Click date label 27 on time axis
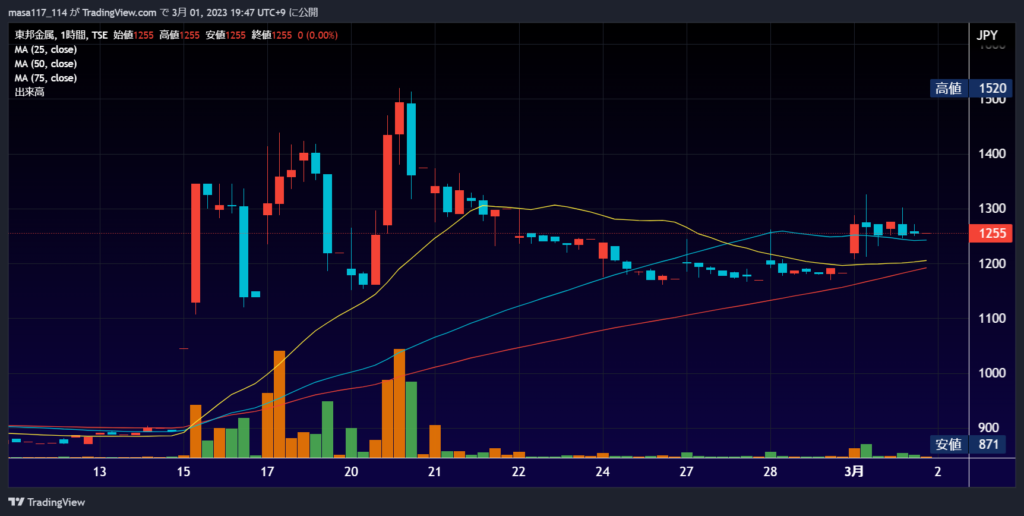This screenshot has width=1024, height=516. (686, 472)
